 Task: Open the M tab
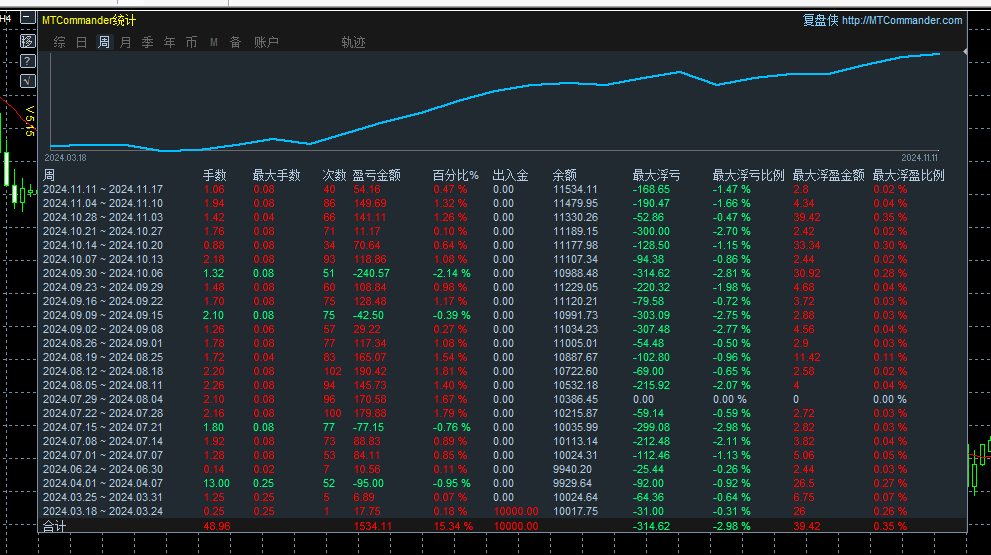tap(214, 42)
